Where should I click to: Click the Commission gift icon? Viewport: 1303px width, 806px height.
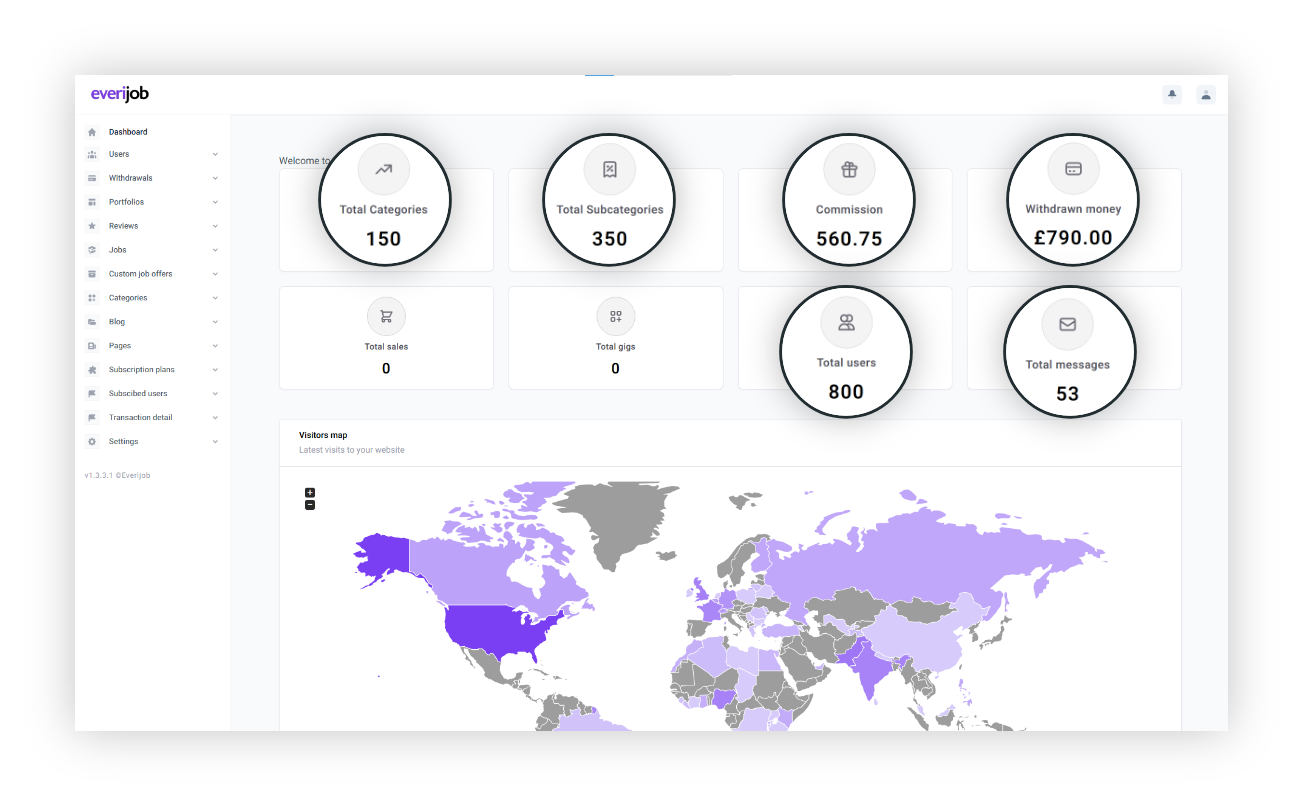point(849,170)
